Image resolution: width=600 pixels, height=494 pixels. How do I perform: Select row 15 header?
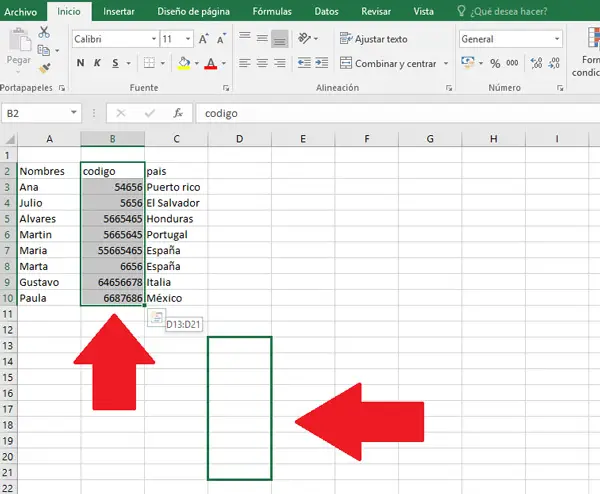click(8, 377)
